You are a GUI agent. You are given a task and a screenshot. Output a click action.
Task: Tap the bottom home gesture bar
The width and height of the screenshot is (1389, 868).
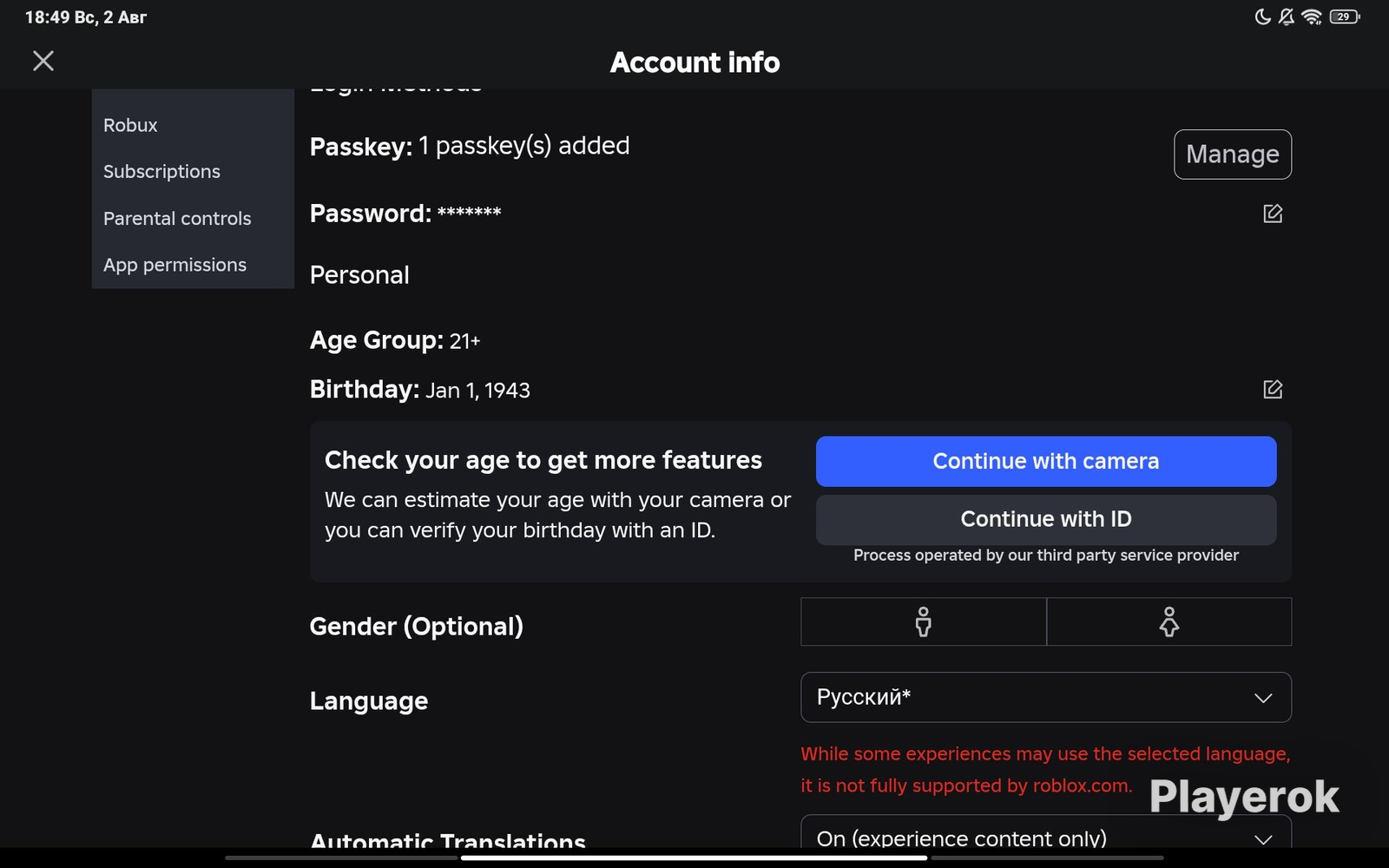[x=694, y=858]
